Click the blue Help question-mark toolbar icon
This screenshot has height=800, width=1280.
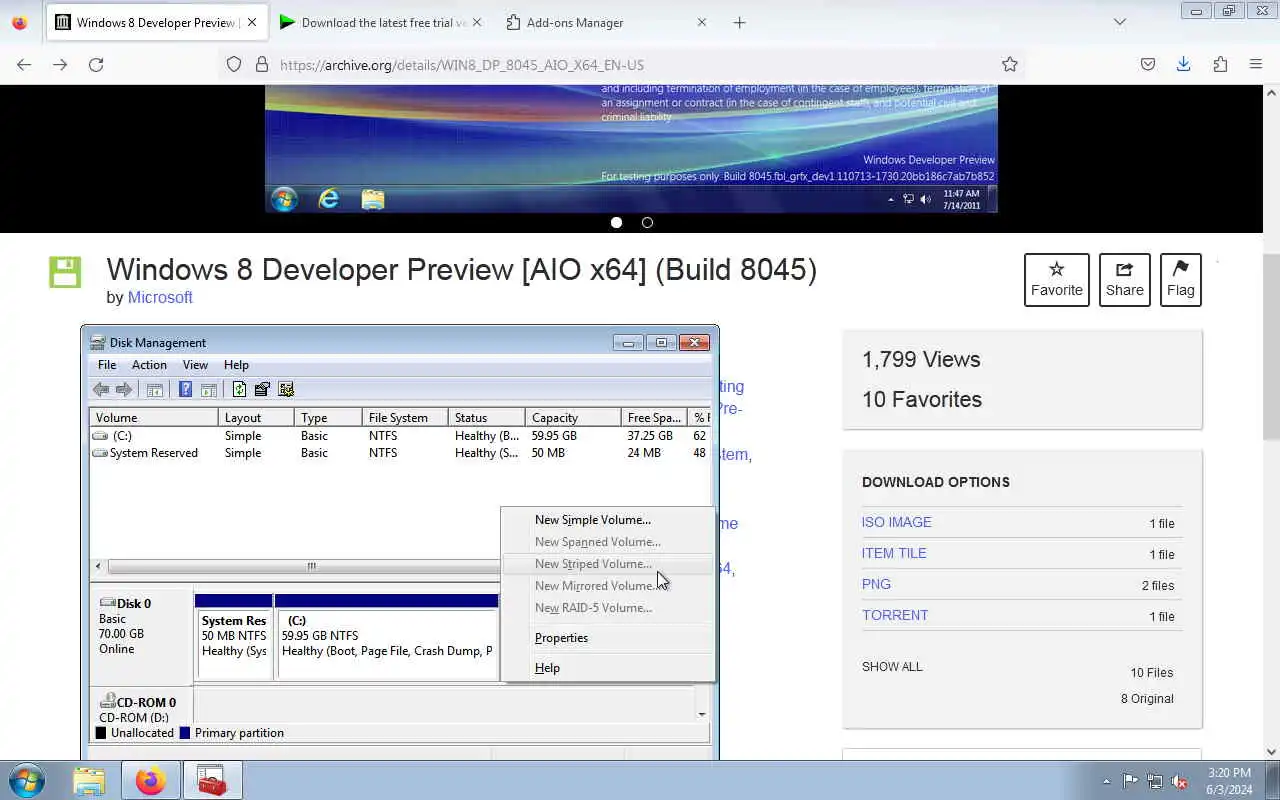pos(185,389)
